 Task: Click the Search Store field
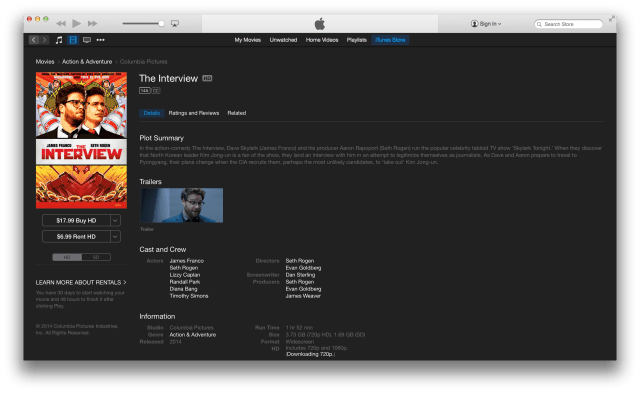click(x=568, y=24)
